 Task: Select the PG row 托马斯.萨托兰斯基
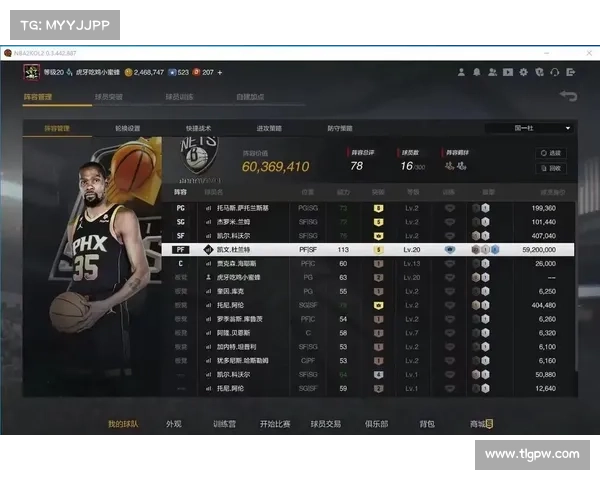coord(368,208)
